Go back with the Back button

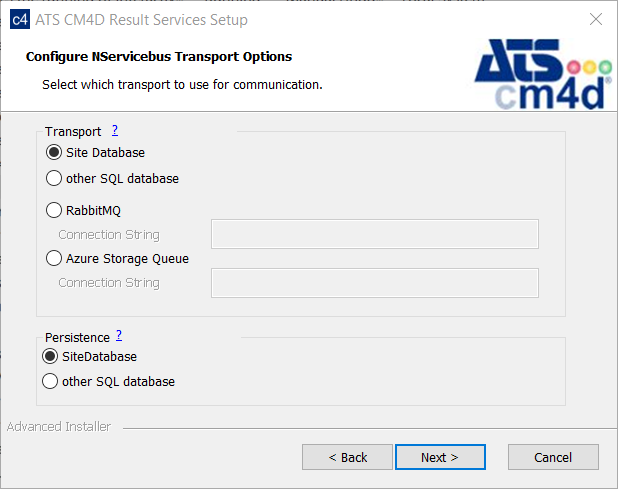[x=348, y=457]
